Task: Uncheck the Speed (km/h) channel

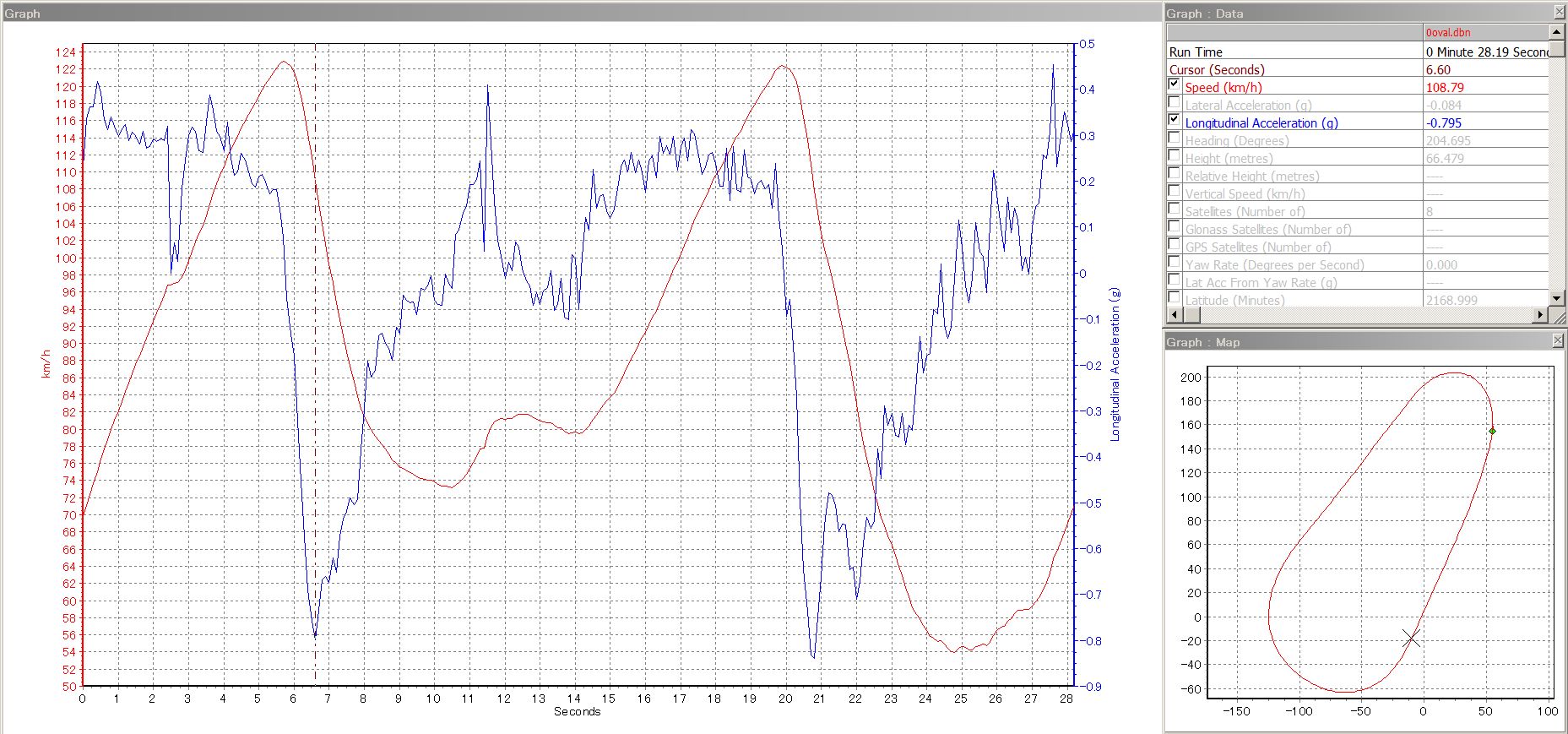Action: tap(1174, 84)
